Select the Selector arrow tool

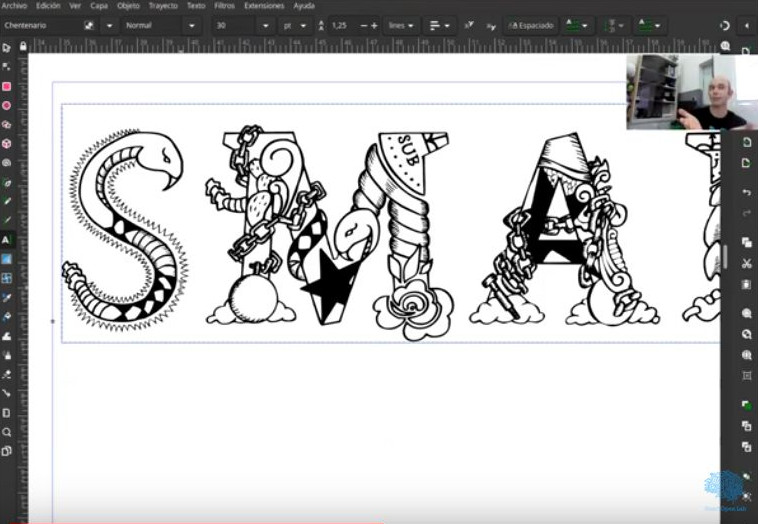[x=7, y=47]
